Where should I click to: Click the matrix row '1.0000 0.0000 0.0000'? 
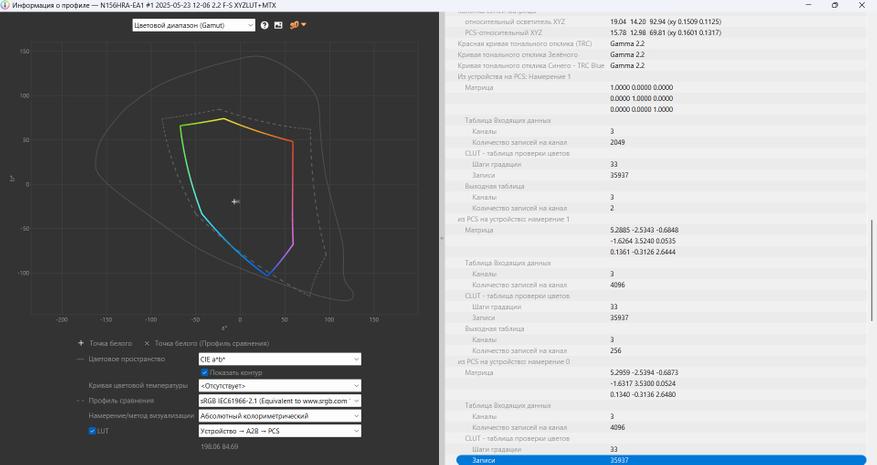661,87
